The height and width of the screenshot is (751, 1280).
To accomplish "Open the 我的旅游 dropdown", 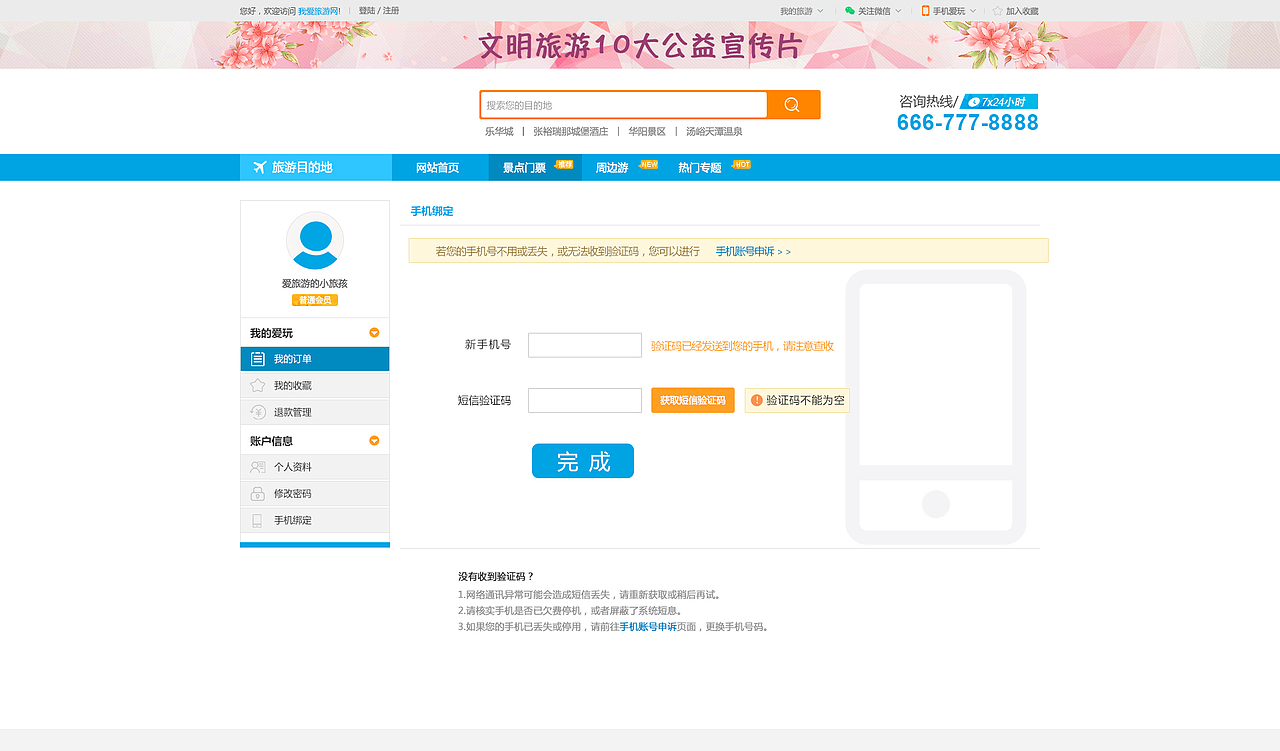I will coord(800,11).
